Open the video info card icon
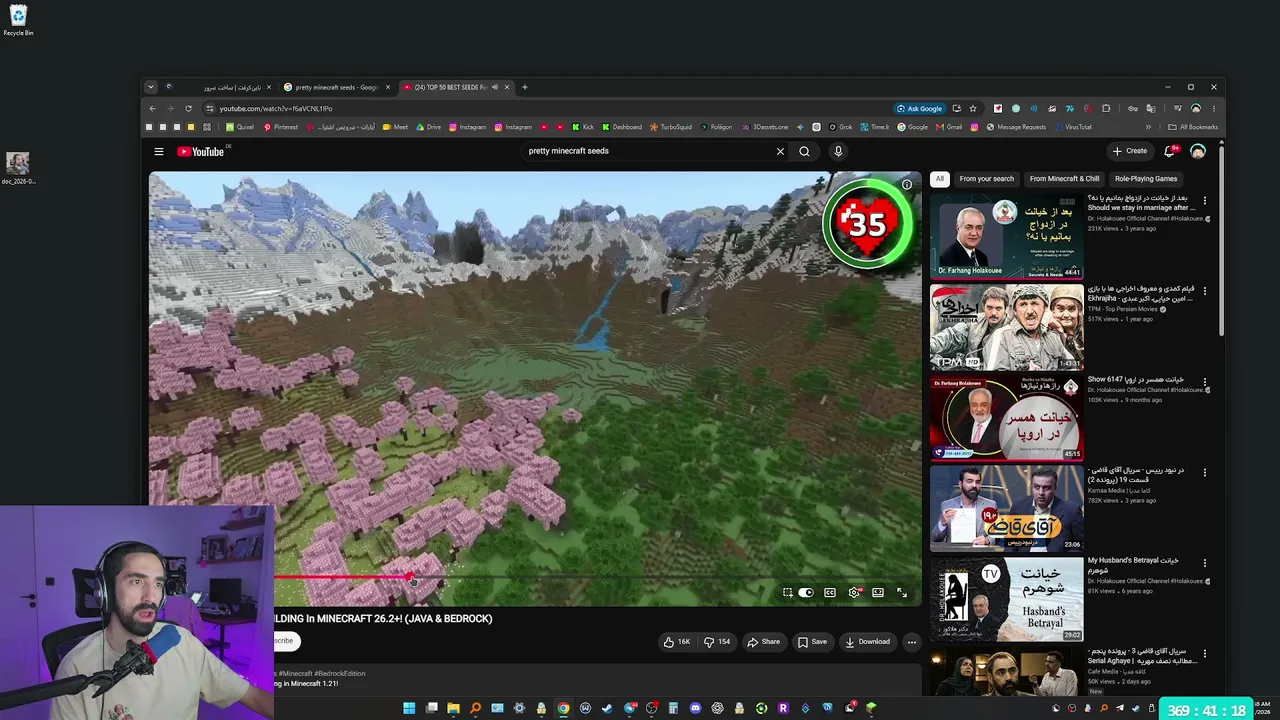The image size is (1280, 720). pos(906,185)
